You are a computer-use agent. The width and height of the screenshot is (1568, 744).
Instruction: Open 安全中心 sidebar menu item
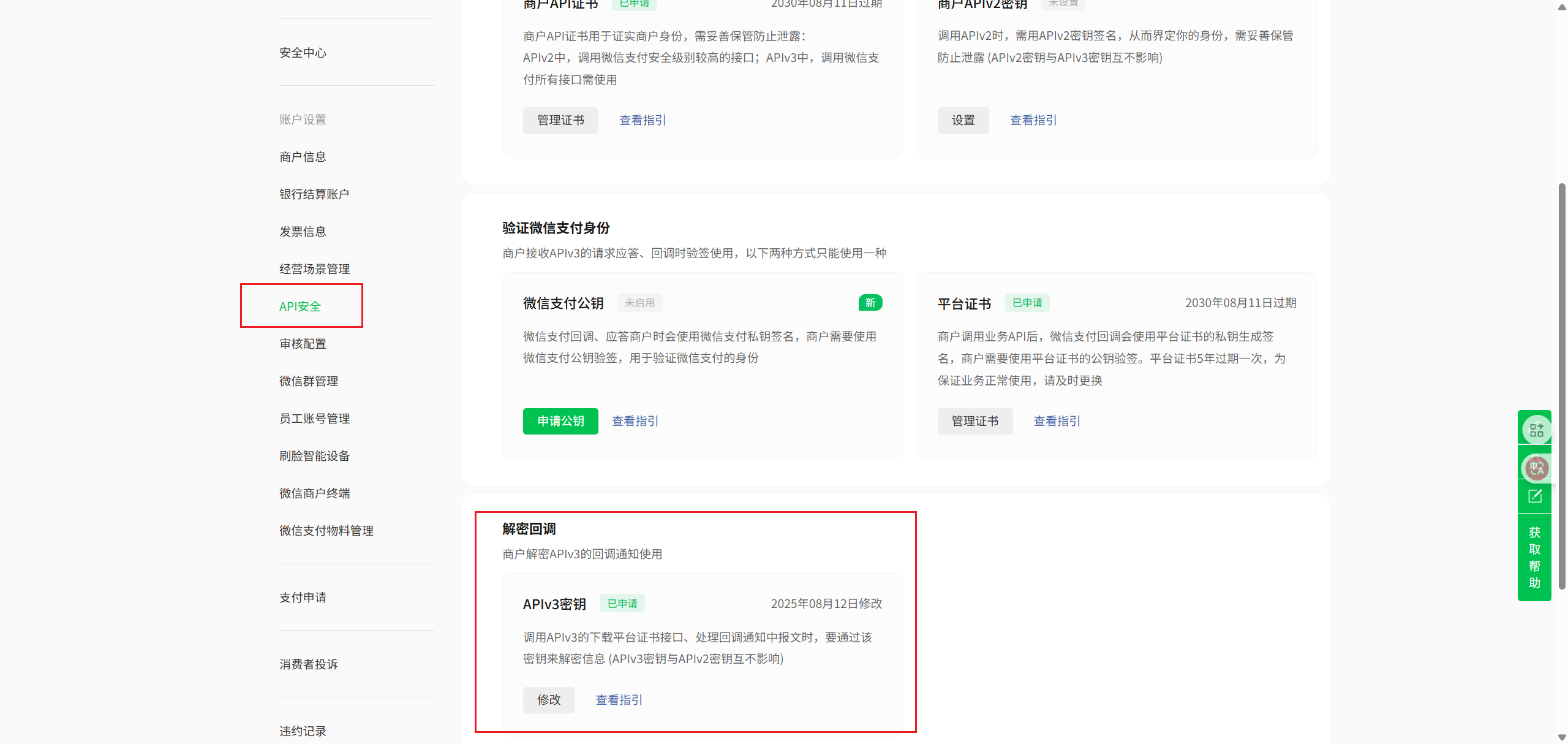pyautogui.click(x=303, y=53)
